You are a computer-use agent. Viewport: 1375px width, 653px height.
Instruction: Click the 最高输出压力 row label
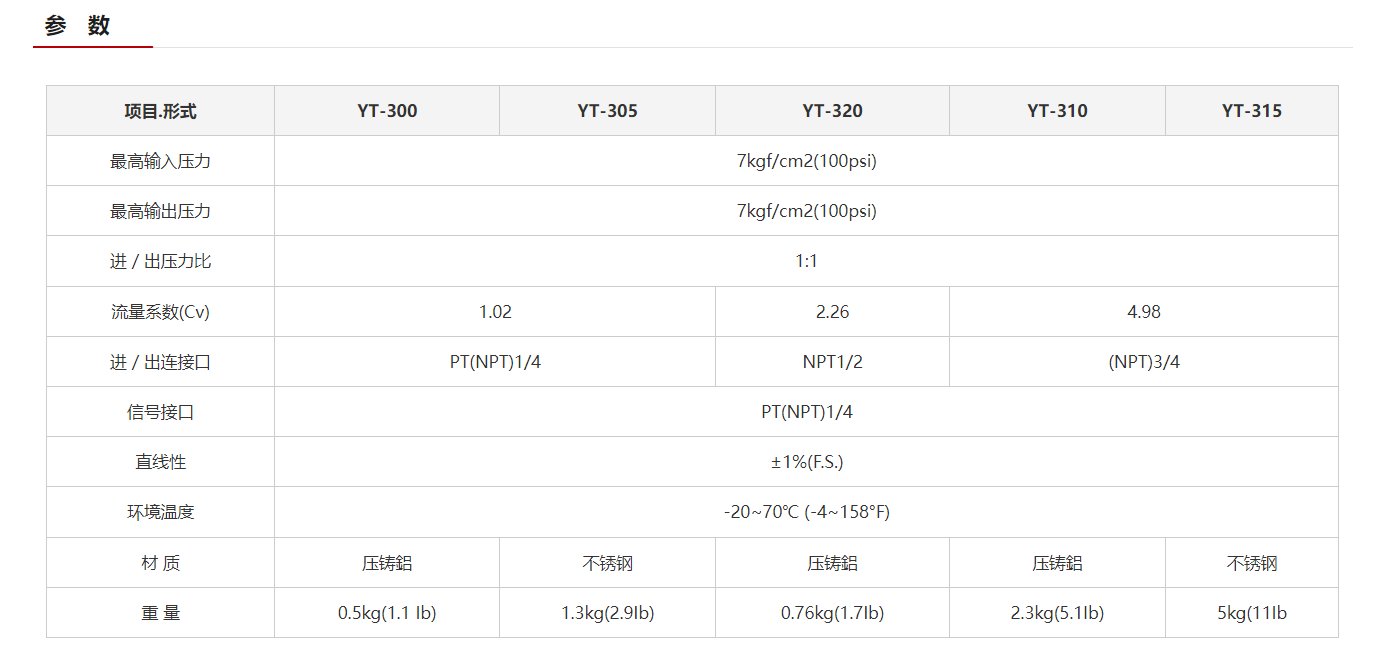tap(160, 211)
